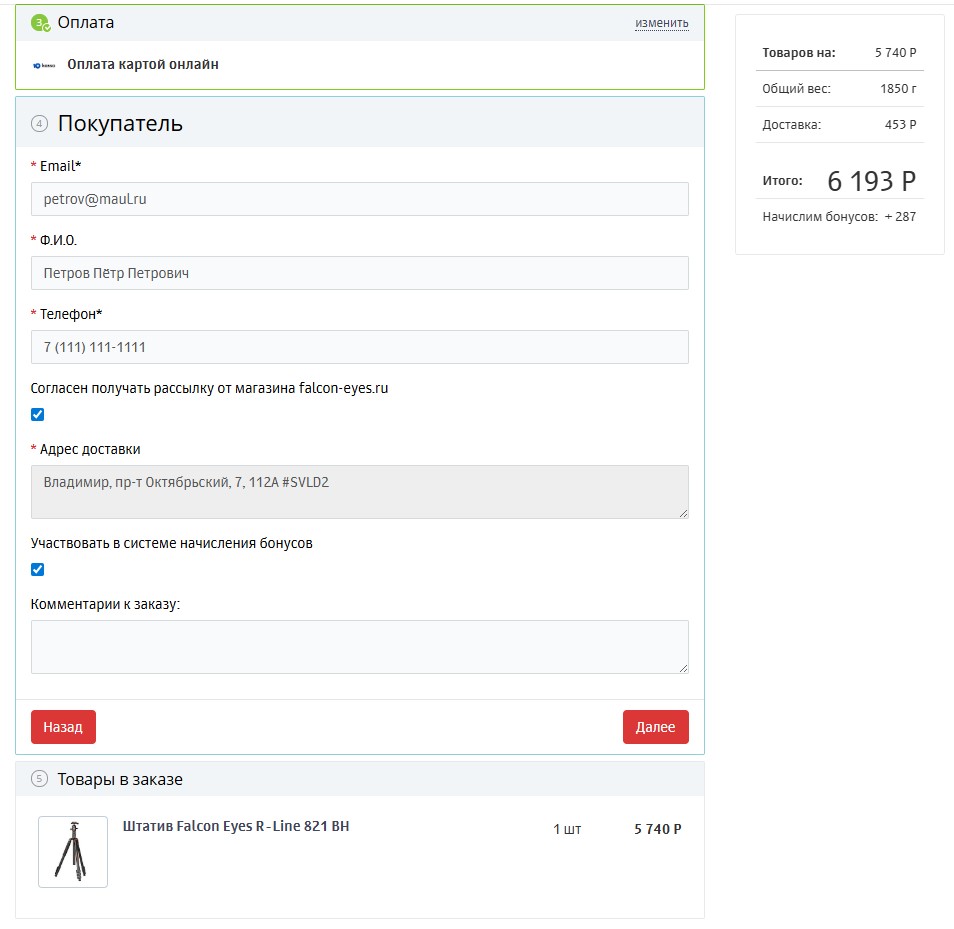Click the tripod product thumbnail
Viewport: 954px width, 929px height.
(x=73, y=852)
